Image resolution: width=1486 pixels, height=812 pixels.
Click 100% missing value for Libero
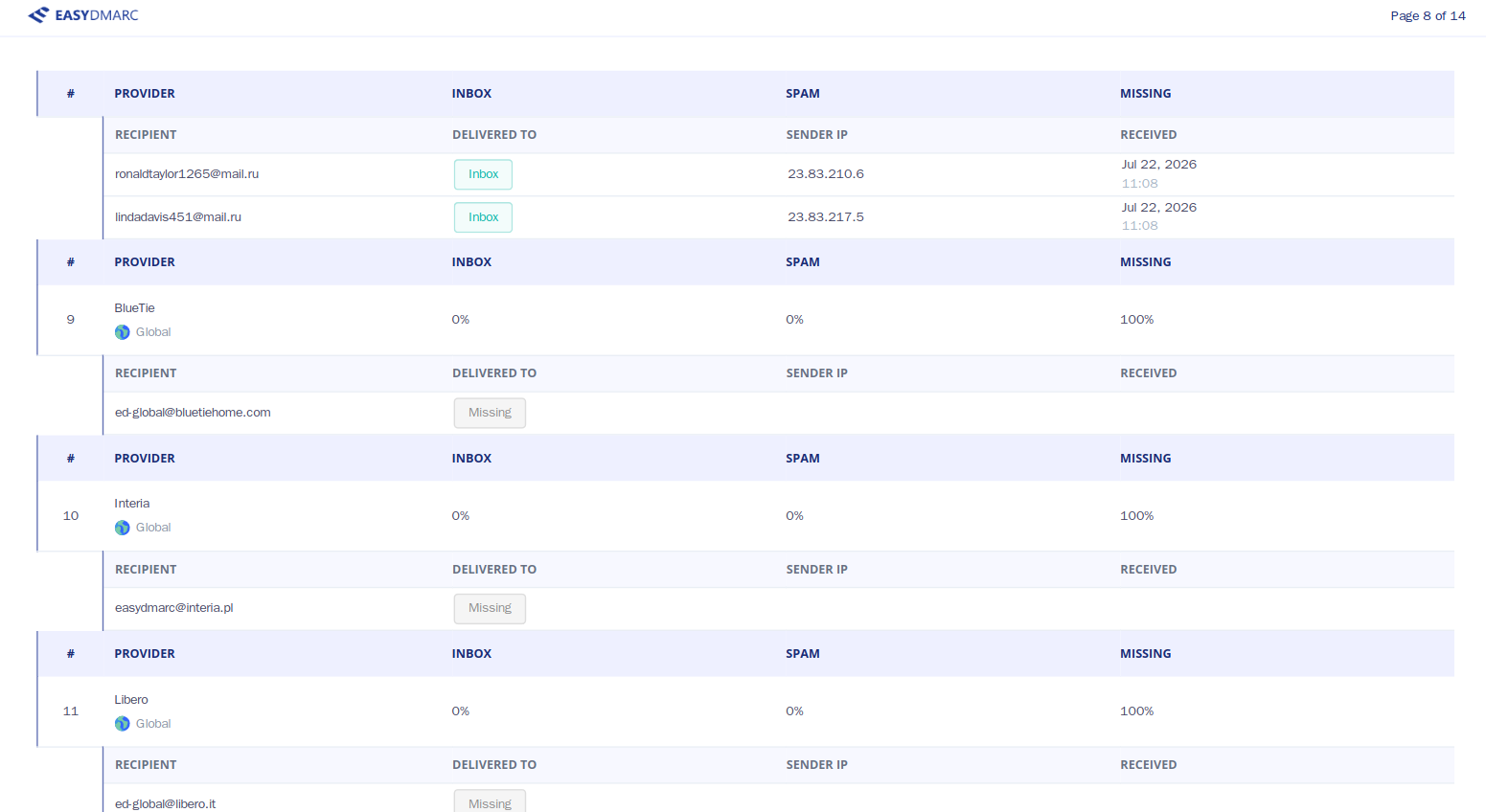pyautogui.click(x=1137, y=711)
